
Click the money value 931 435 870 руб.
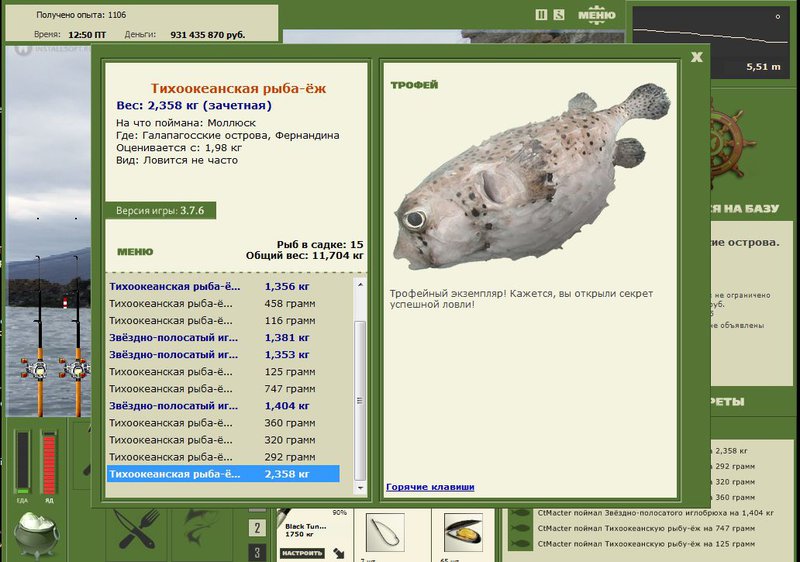[208, 35]
